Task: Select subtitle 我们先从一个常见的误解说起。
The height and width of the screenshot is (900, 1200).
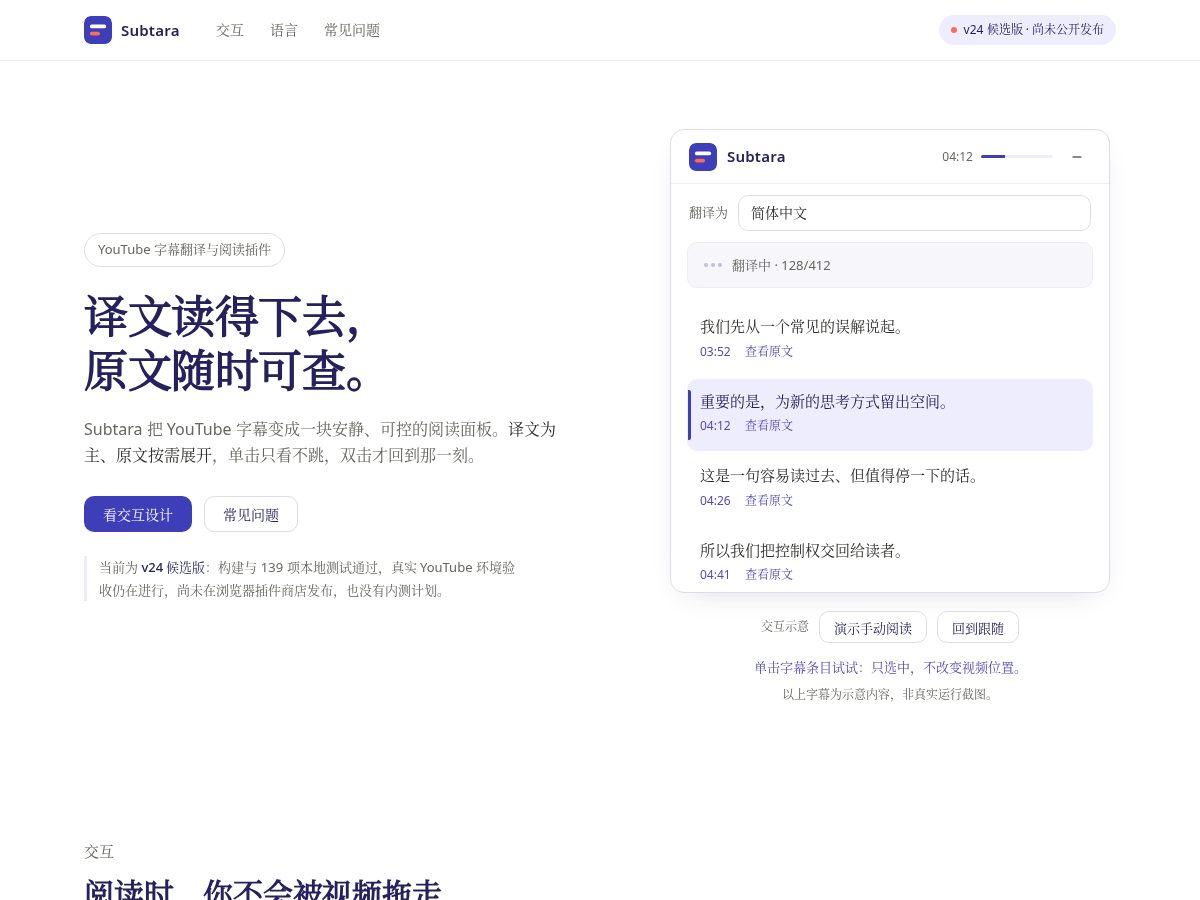Action: coord(890,338)
